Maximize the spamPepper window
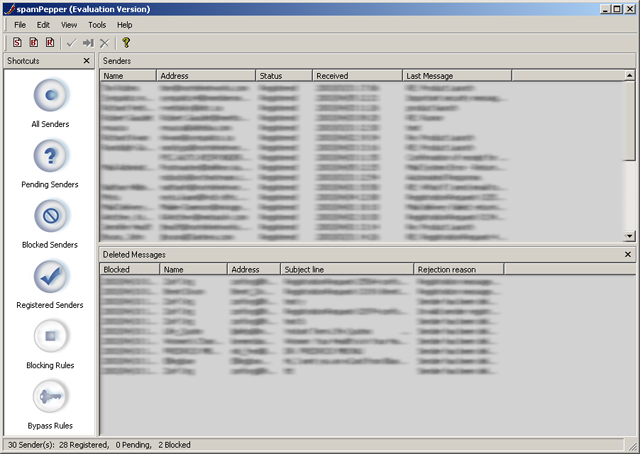This screenshot has width=640, height=454. pos(617,9)
